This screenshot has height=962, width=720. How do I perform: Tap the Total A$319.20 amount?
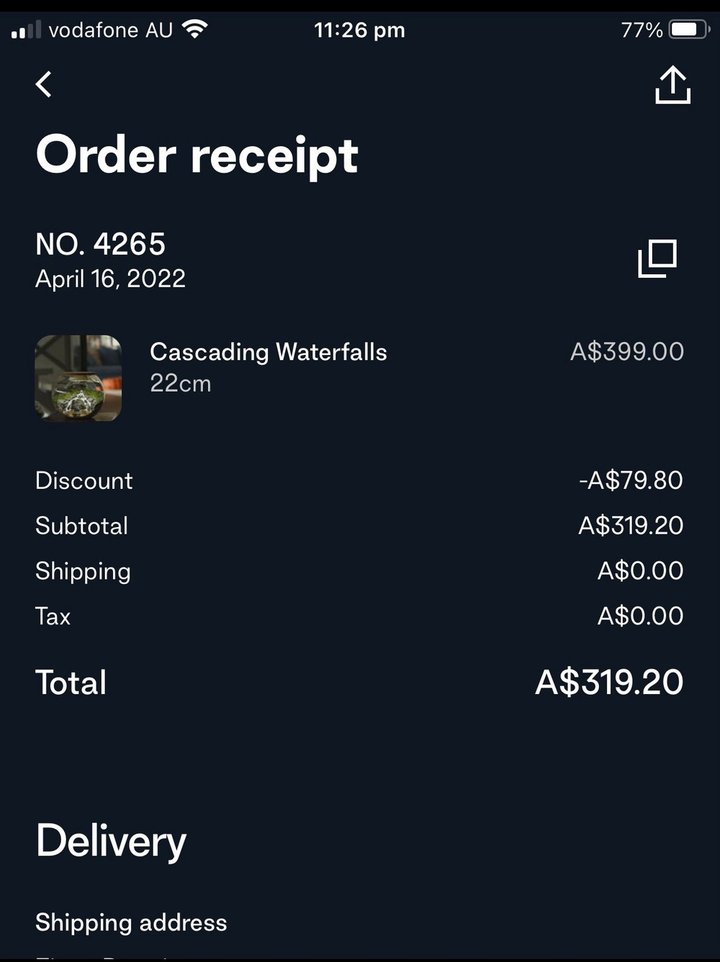pos(609,682)
